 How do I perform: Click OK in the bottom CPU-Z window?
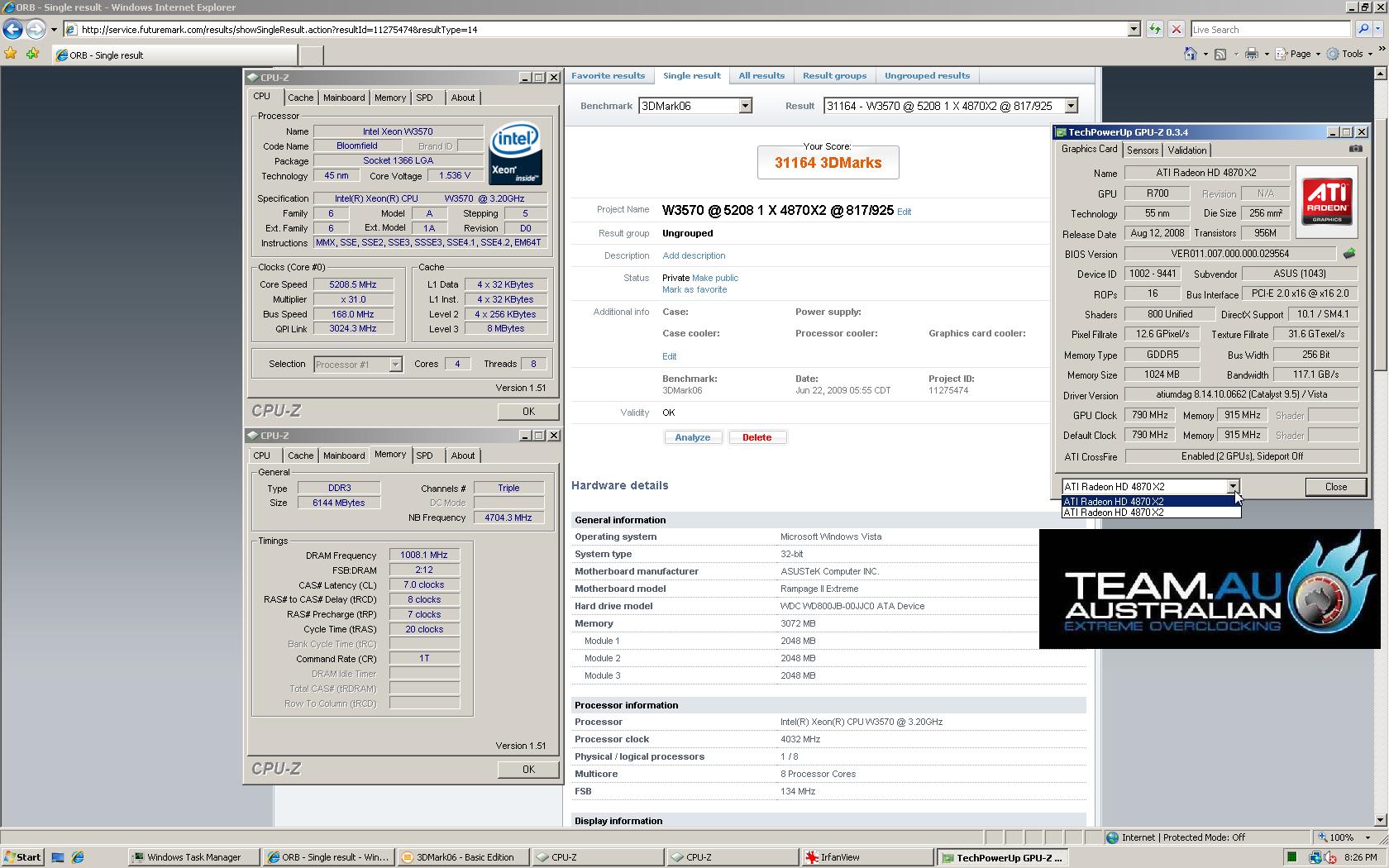528,770
